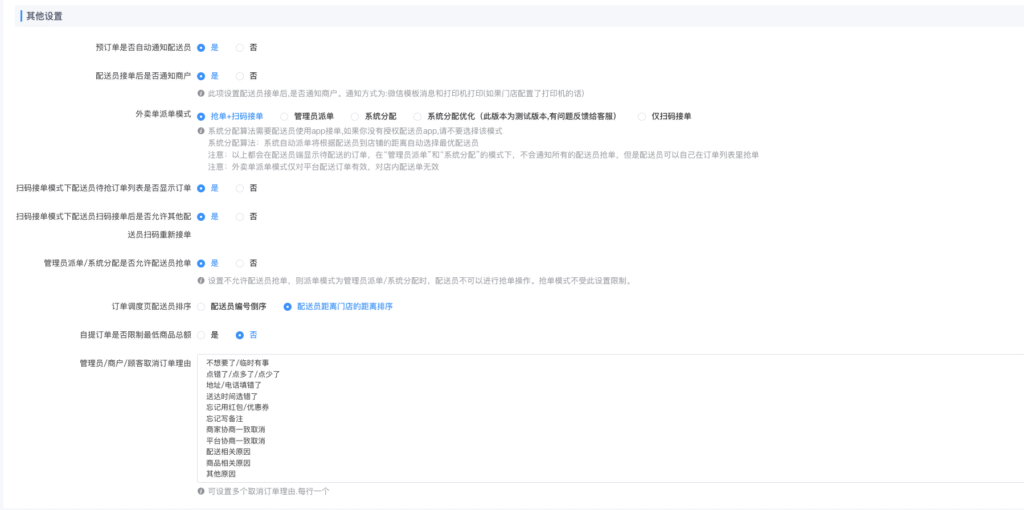Set 待抢订单列表是否显示订单 to 是
The width and height of the screenshot is (1024, 510).
point(201,188)
